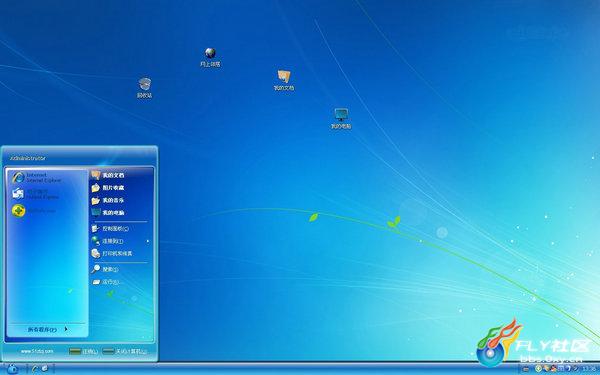
Task: Select the My Computer (我的电脑) desktop icon
Action: (x=341, y=119)
